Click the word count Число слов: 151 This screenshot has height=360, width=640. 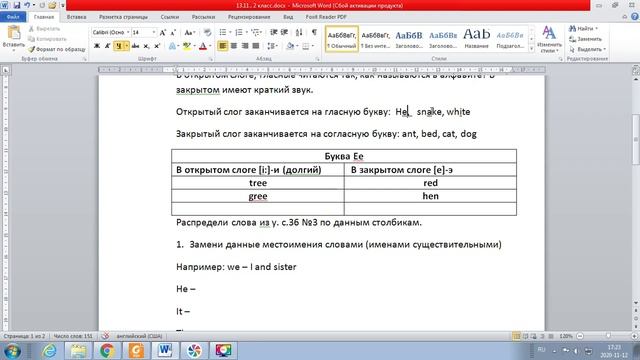click(x=73, y=336)
